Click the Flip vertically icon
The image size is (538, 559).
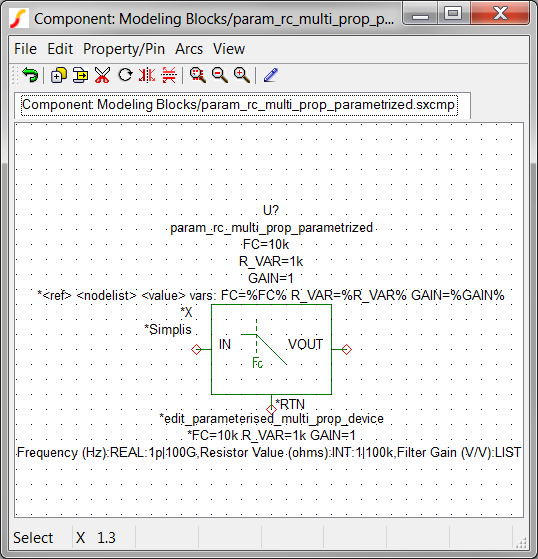[x=169, y=75]
